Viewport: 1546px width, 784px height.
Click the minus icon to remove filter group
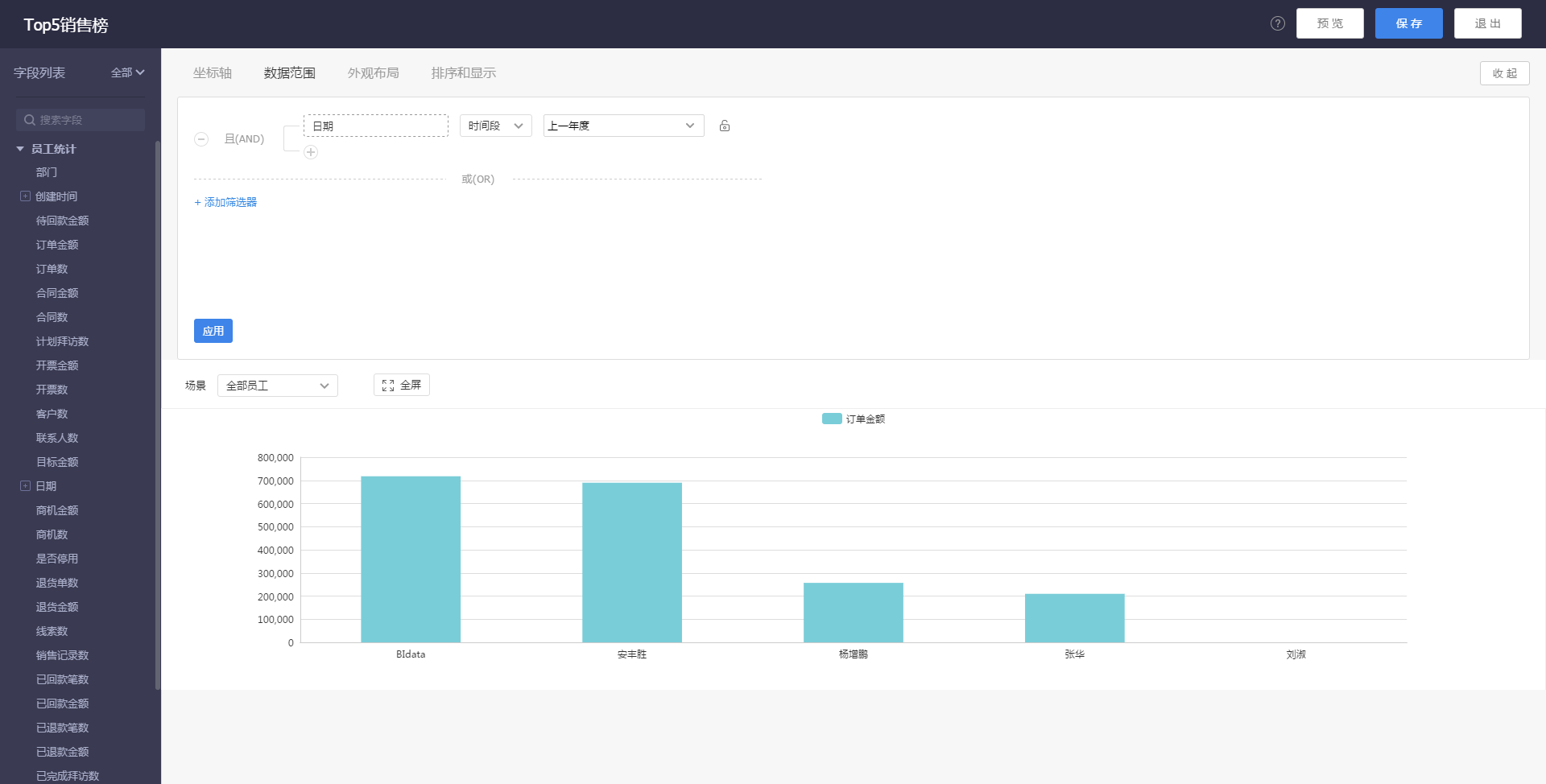[201, 139]
